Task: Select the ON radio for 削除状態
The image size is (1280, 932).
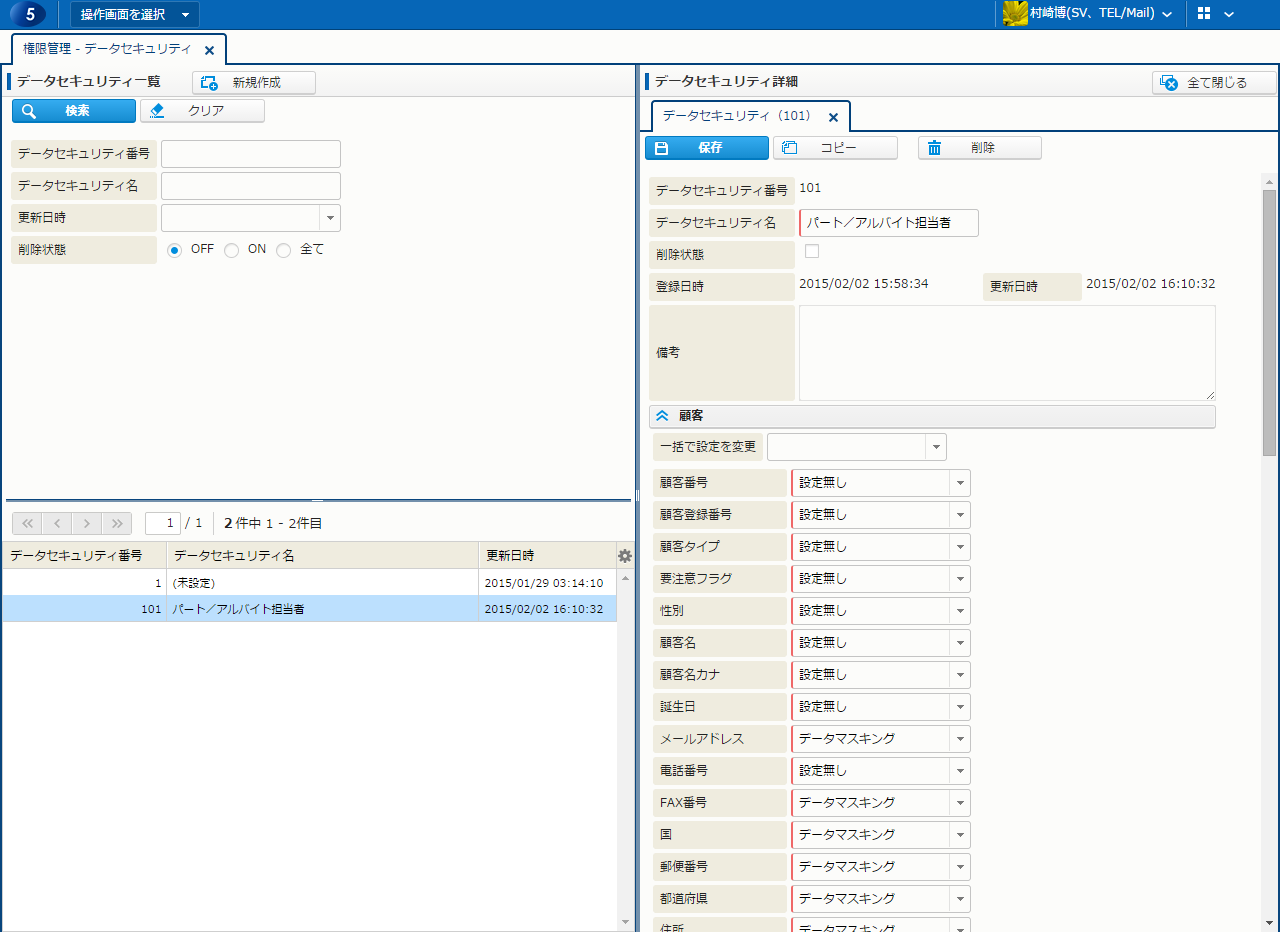Action: [232, 250]
